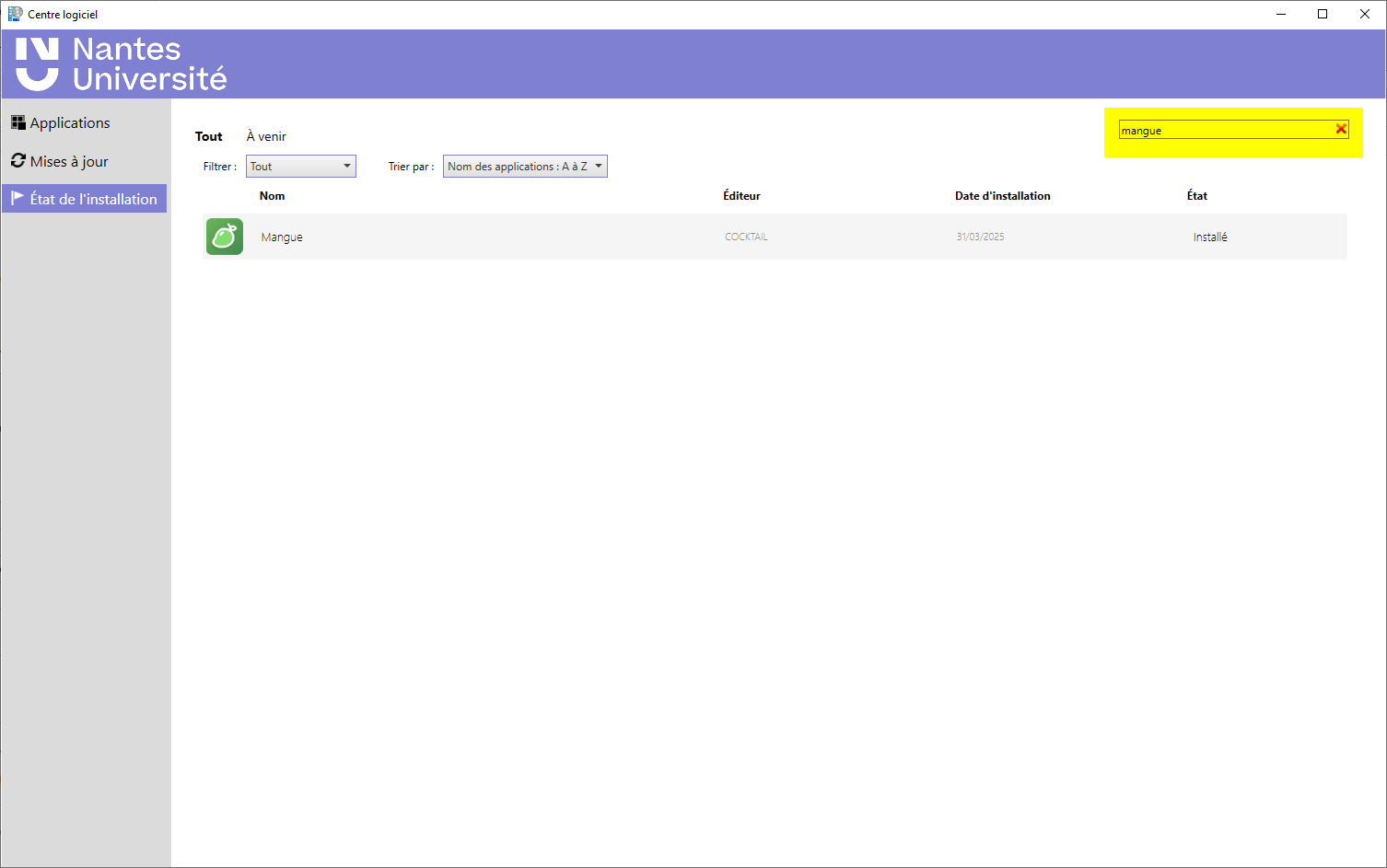
Task: Click inside the yellow search field
Action: 1216,130
